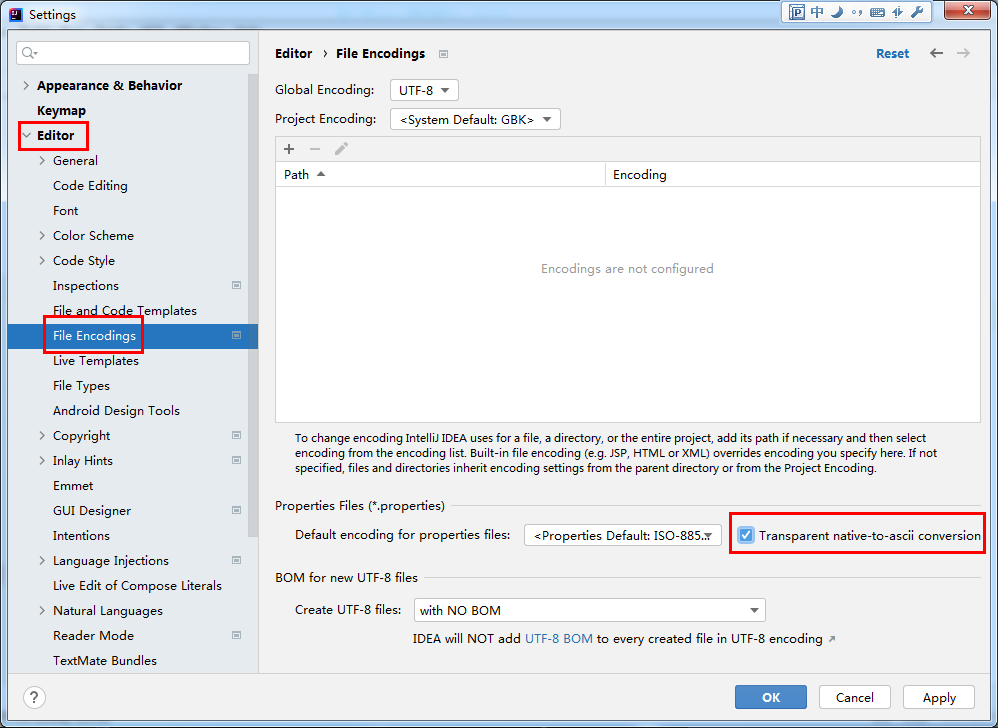Viewport: 998px width, 728px height.
Task: Toggle the Chinese 中 input mode icon
Action: [817, 12]
